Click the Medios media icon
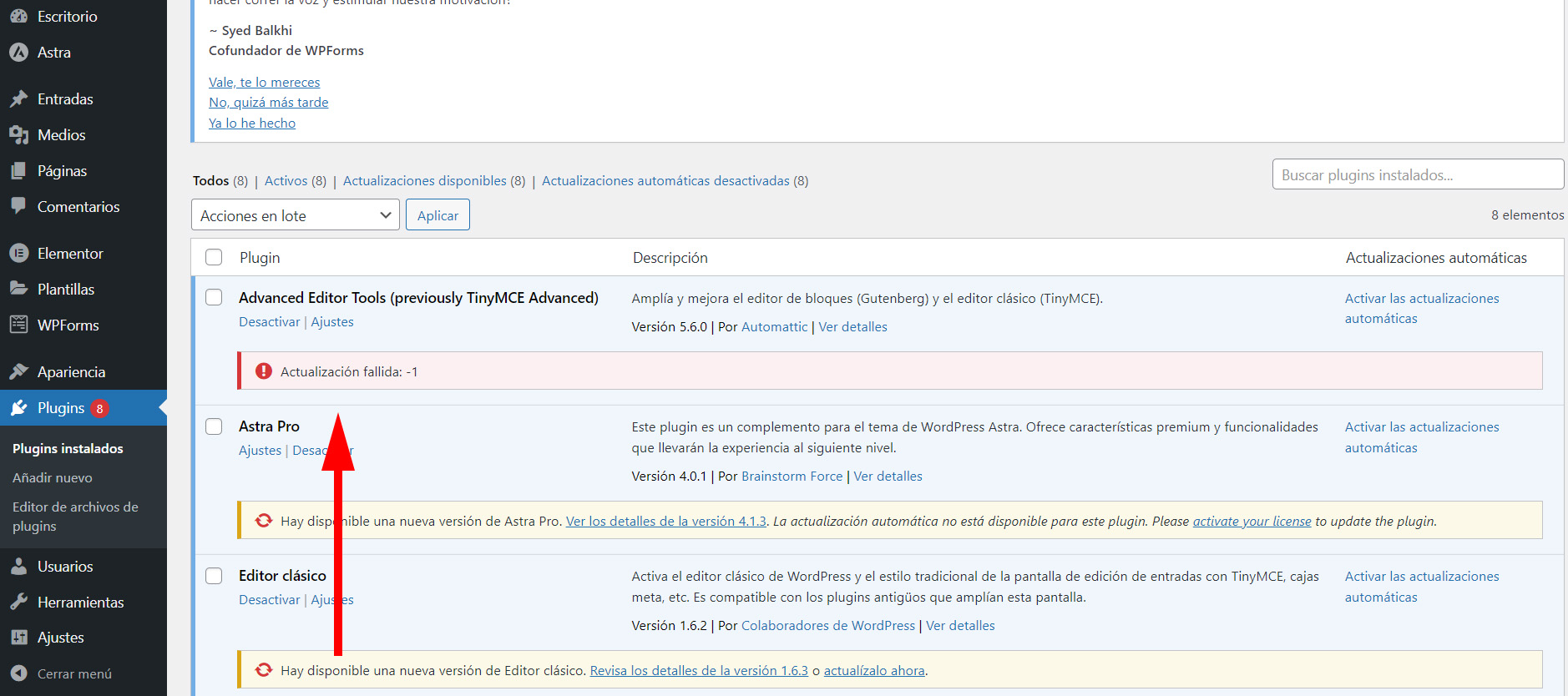The image size is (1568, 696). pyautogui.click(x=18, y=134)
